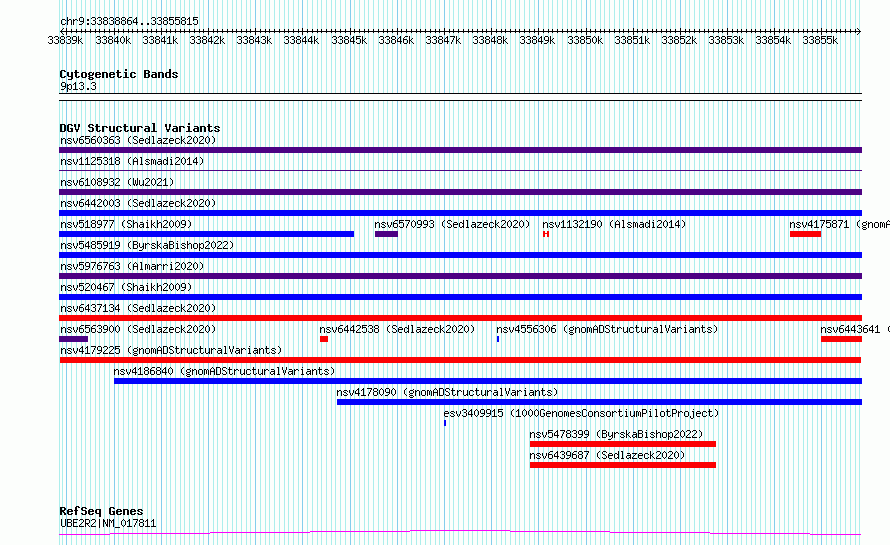Open variant nsv1132190 (Alsmadi2014) label
The image size is (890, 545).
pyautogui.click(x=614, y=224)
